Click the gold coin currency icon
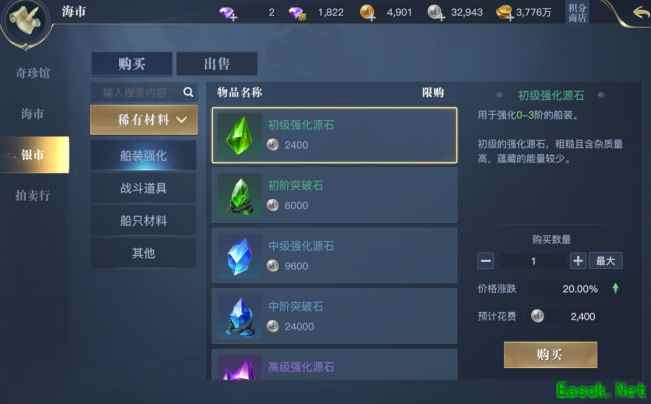Image resolution: width=651 pixels, height=404 pixels. click(367, 12)
